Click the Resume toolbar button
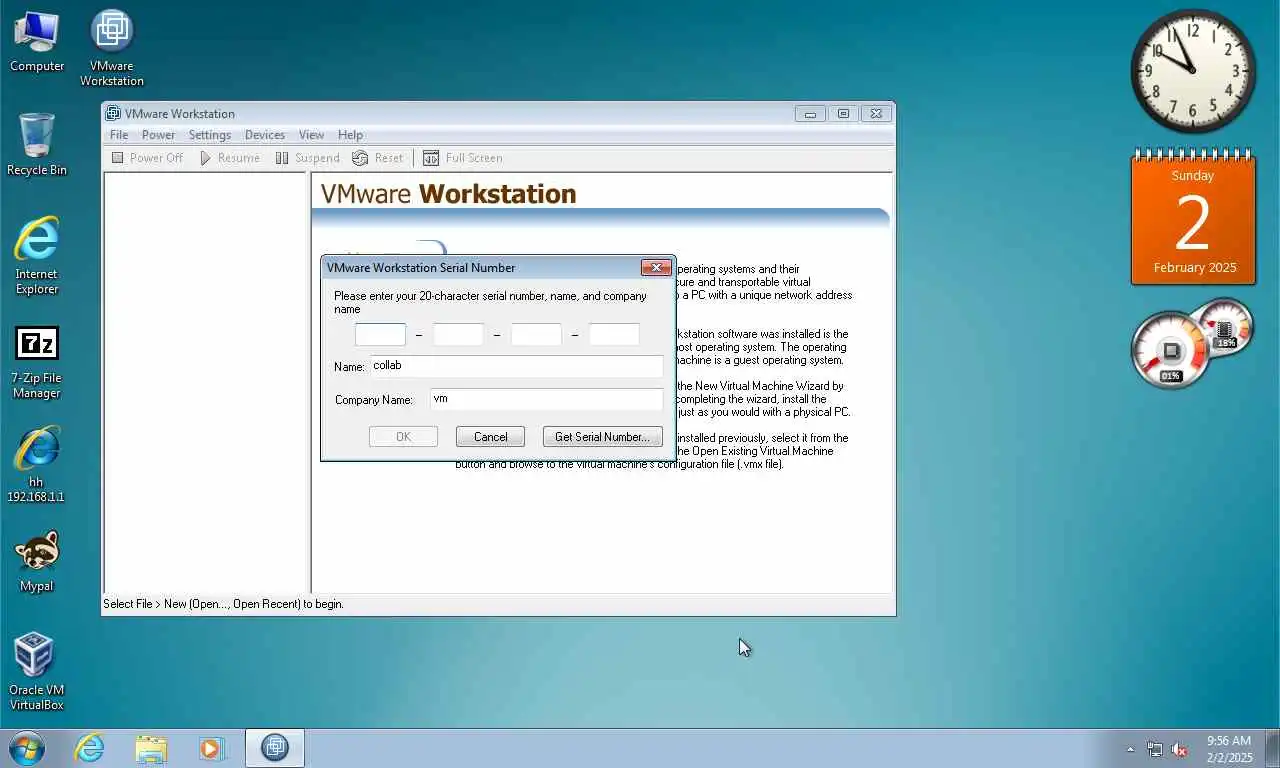Image resolution: width=1280 pixels, height=768 pixels. click(x=229, y=158)
